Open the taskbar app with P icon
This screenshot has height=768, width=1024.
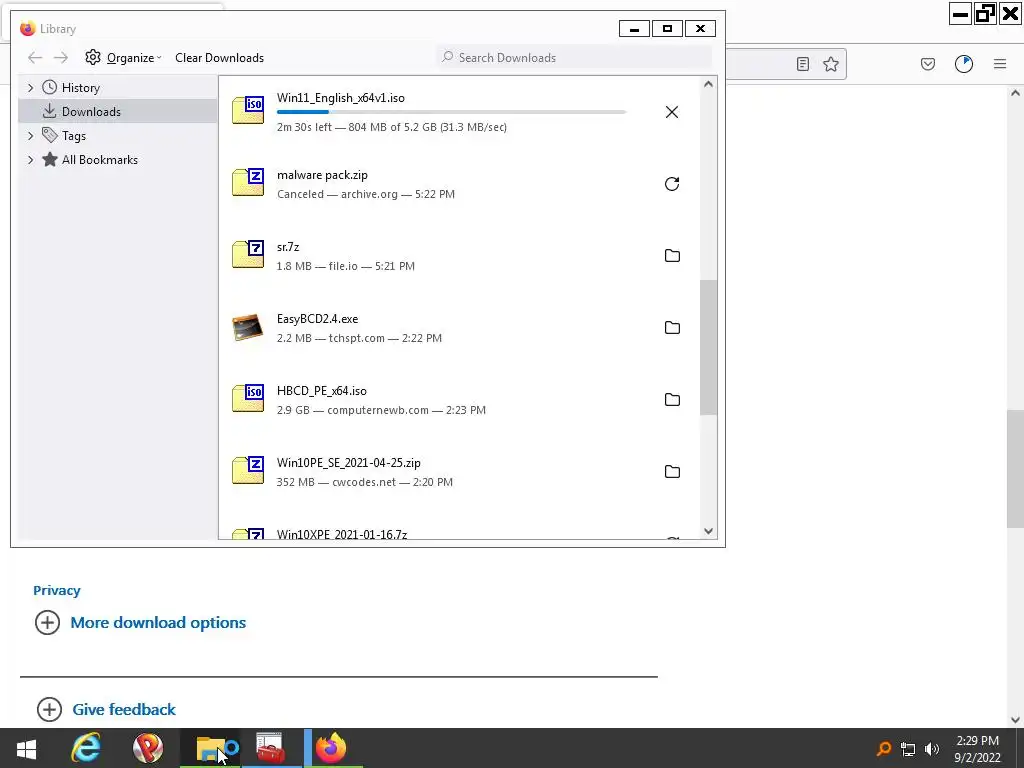tap(148, 748)
